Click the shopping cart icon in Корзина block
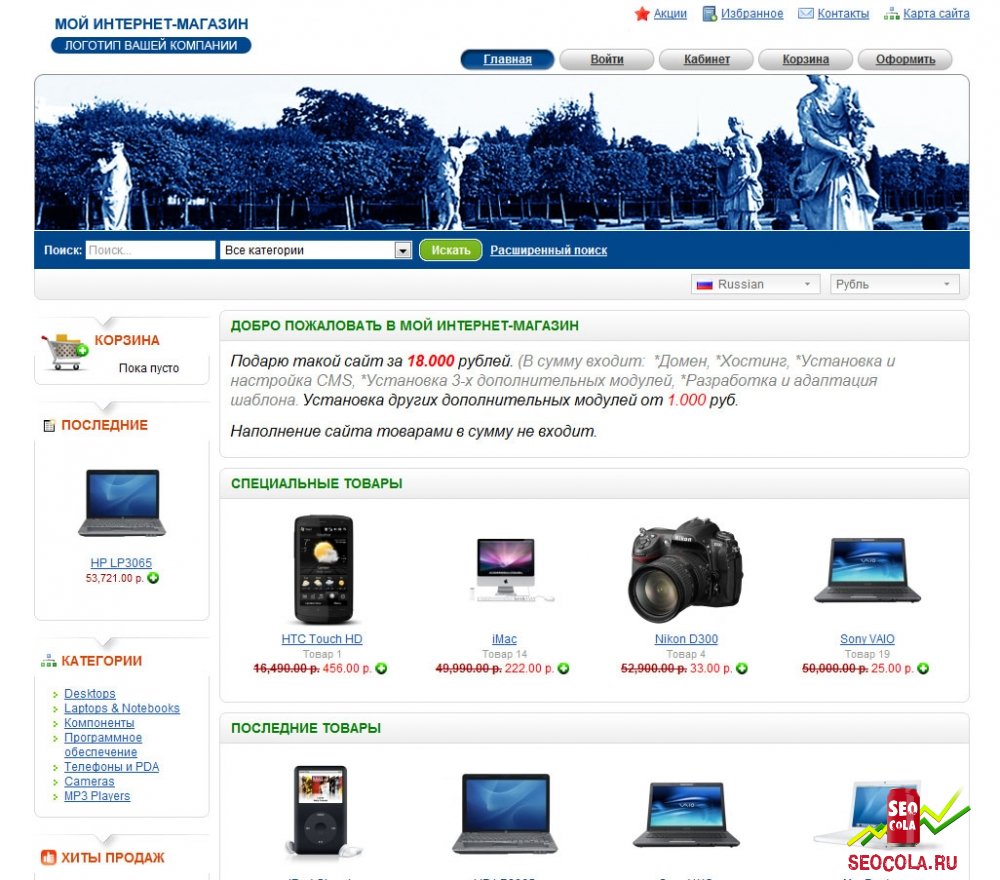Viewport: 1000px width, 880px height. (x=64, y=352)
